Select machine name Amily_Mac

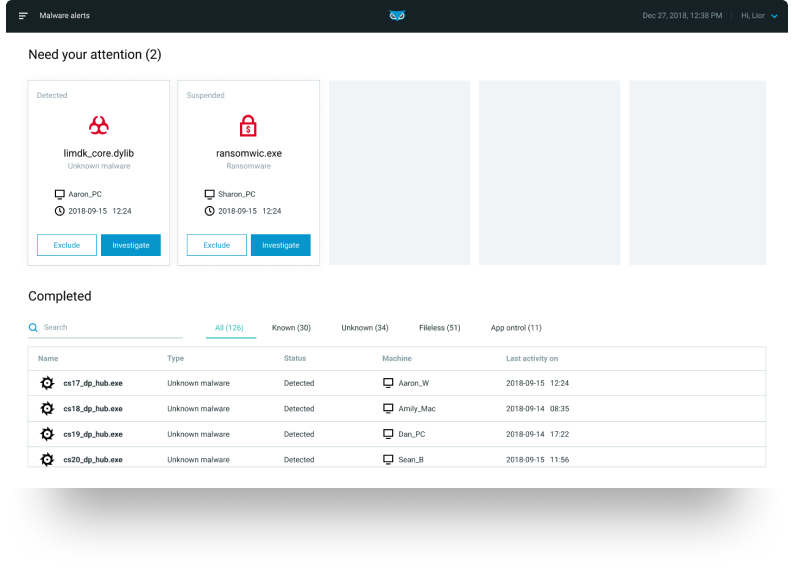(x=417, y=408)
